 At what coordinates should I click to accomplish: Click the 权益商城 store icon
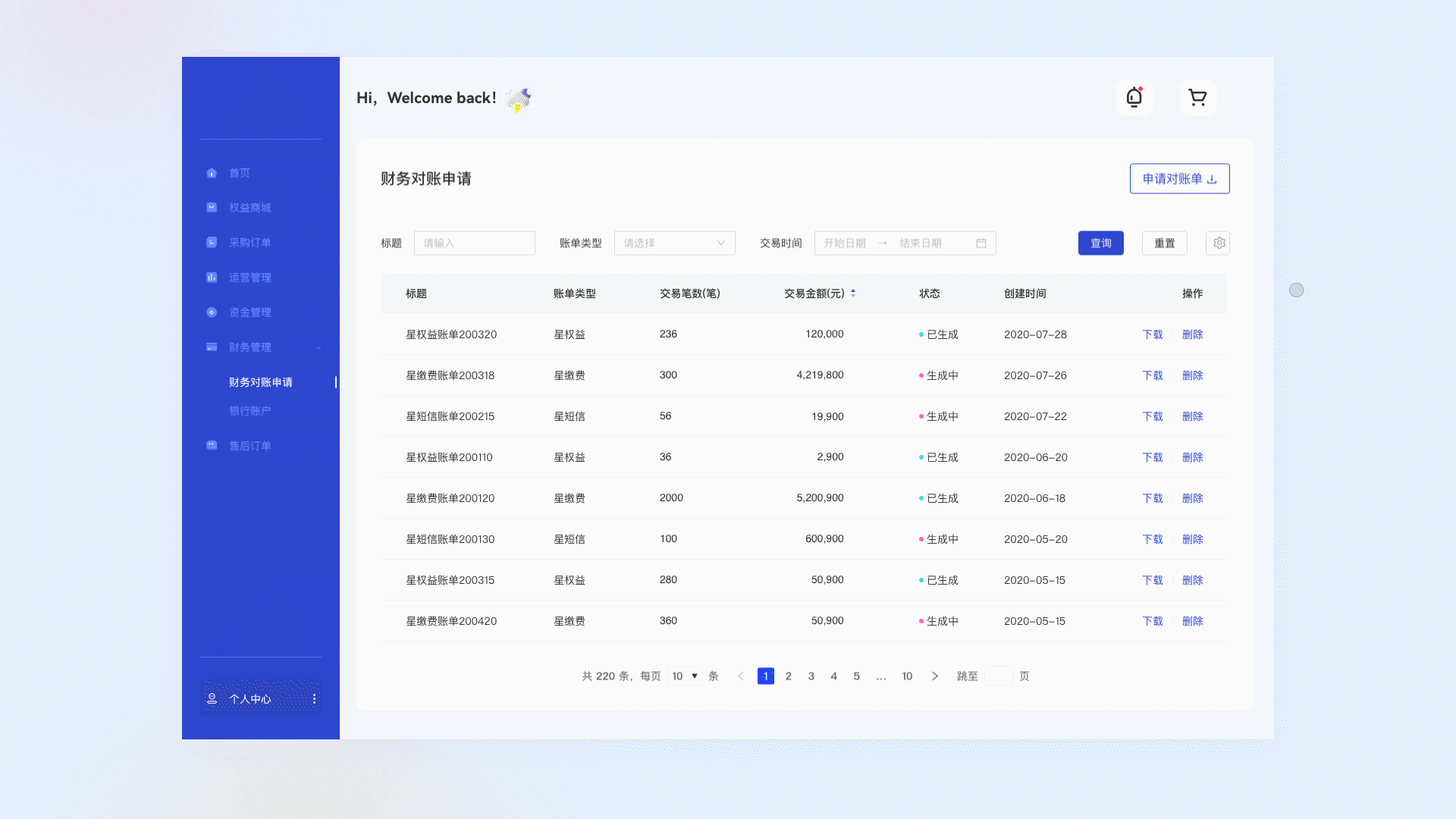click(212, 208)
